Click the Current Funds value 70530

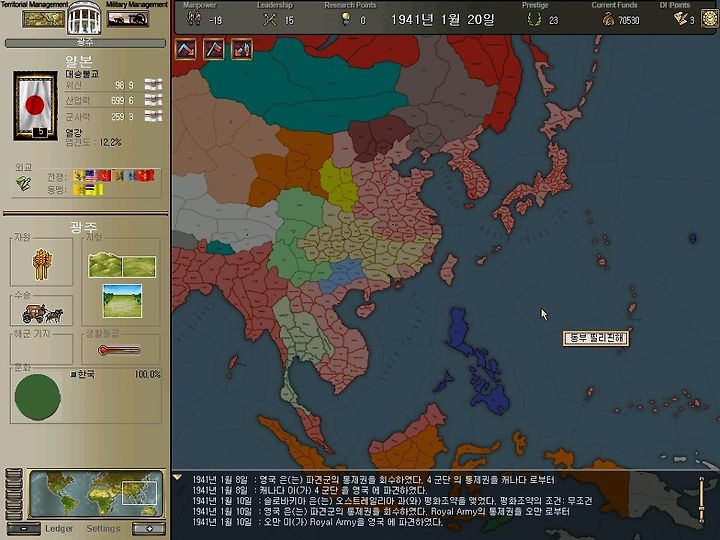tap(629, 21)
